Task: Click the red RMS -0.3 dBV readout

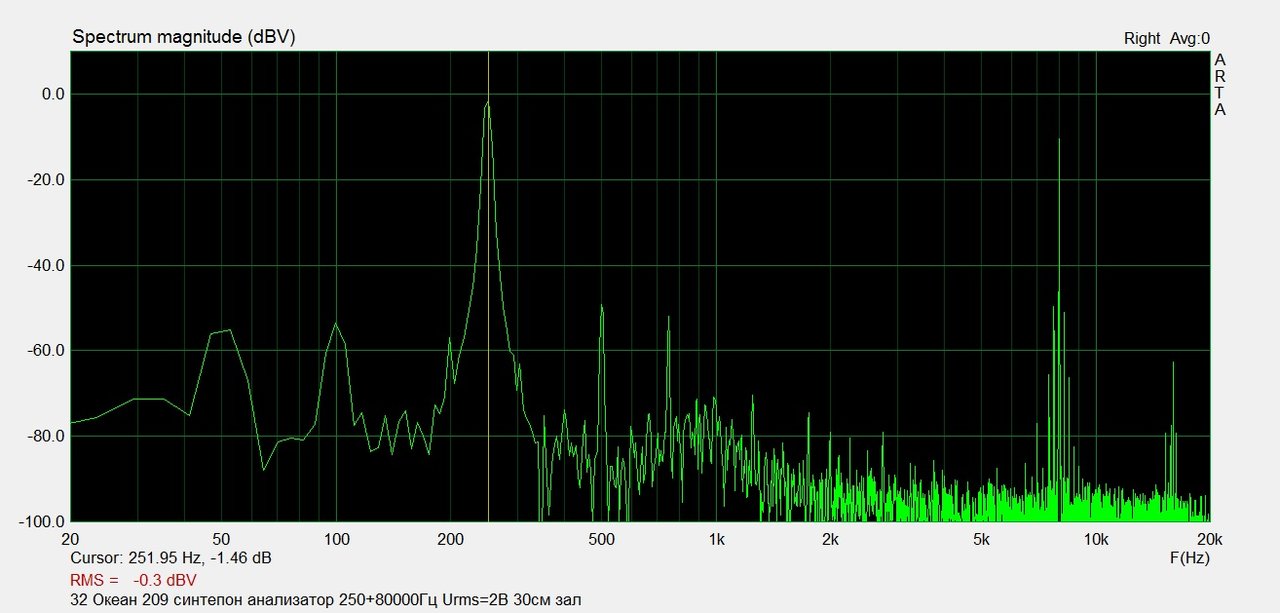Action: pyautogui.click(x=133, y=580)
